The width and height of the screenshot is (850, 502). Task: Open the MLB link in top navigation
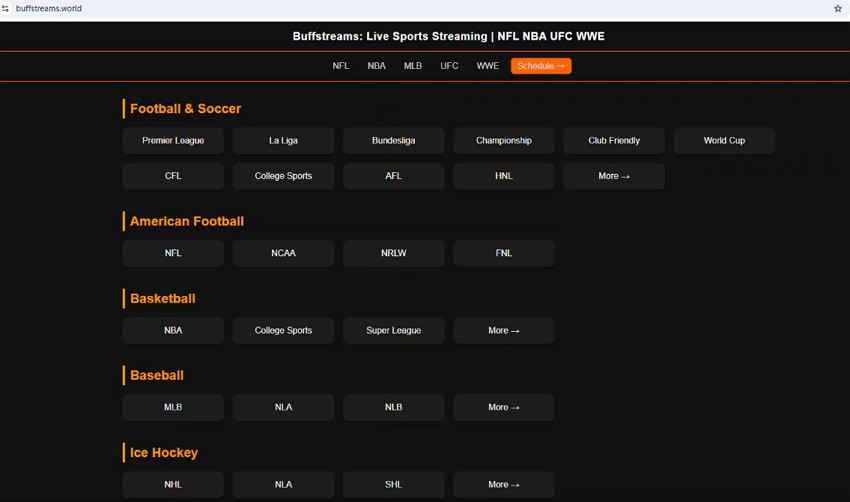(413, 66)
